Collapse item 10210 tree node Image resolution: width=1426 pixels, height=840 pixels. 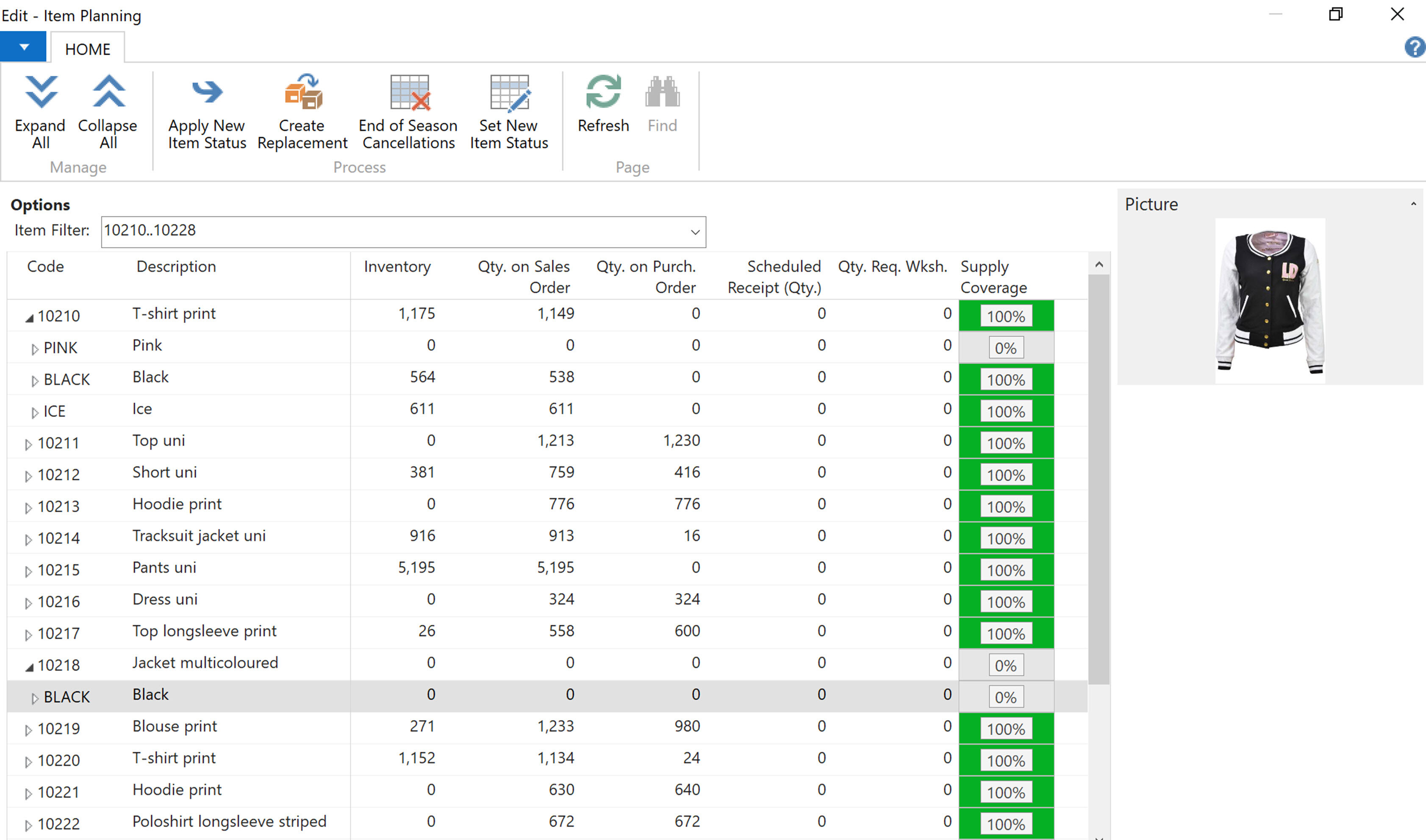click(29, 319)
